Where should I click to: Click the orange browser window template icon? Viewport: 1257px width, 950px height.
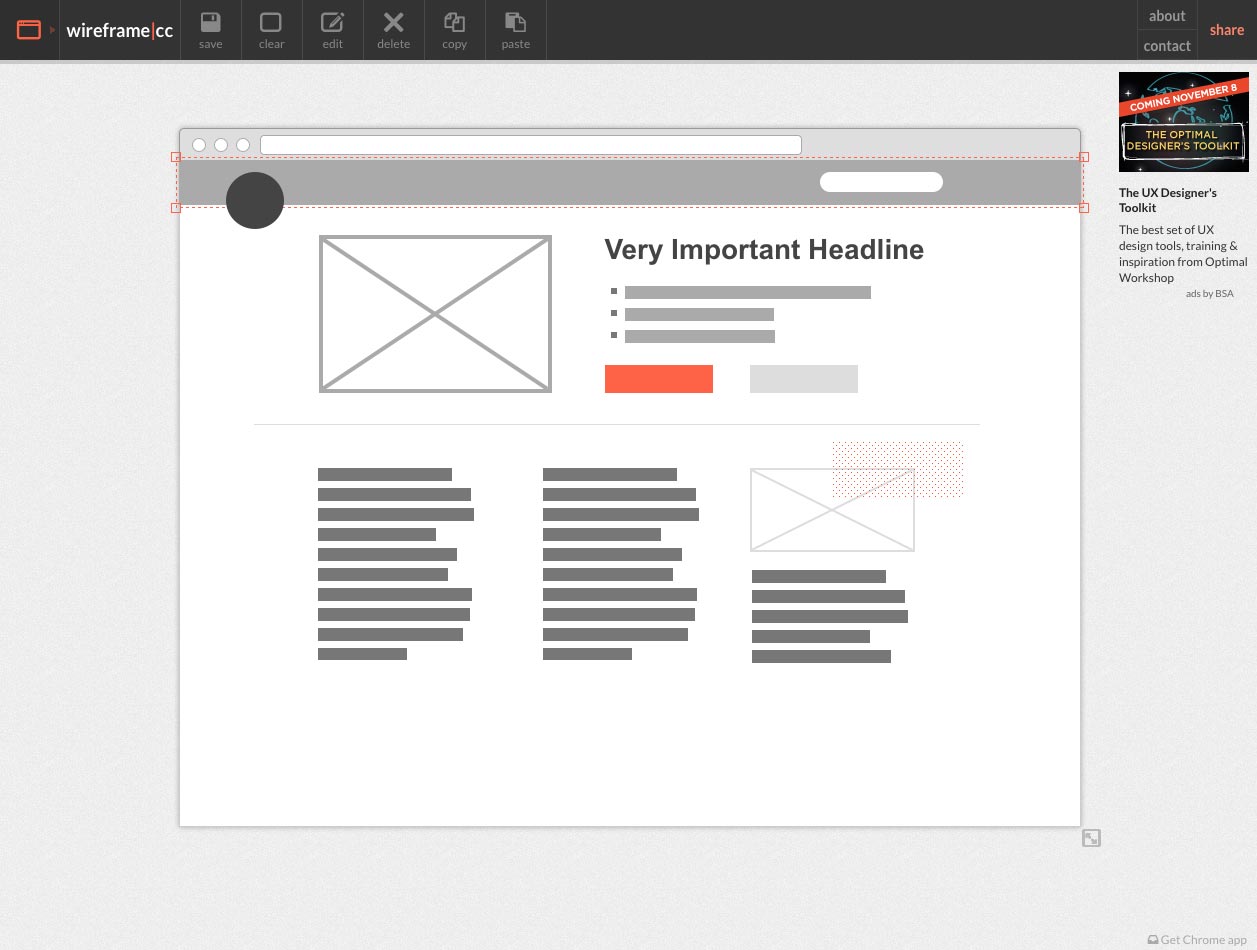(x=29, y=30)
